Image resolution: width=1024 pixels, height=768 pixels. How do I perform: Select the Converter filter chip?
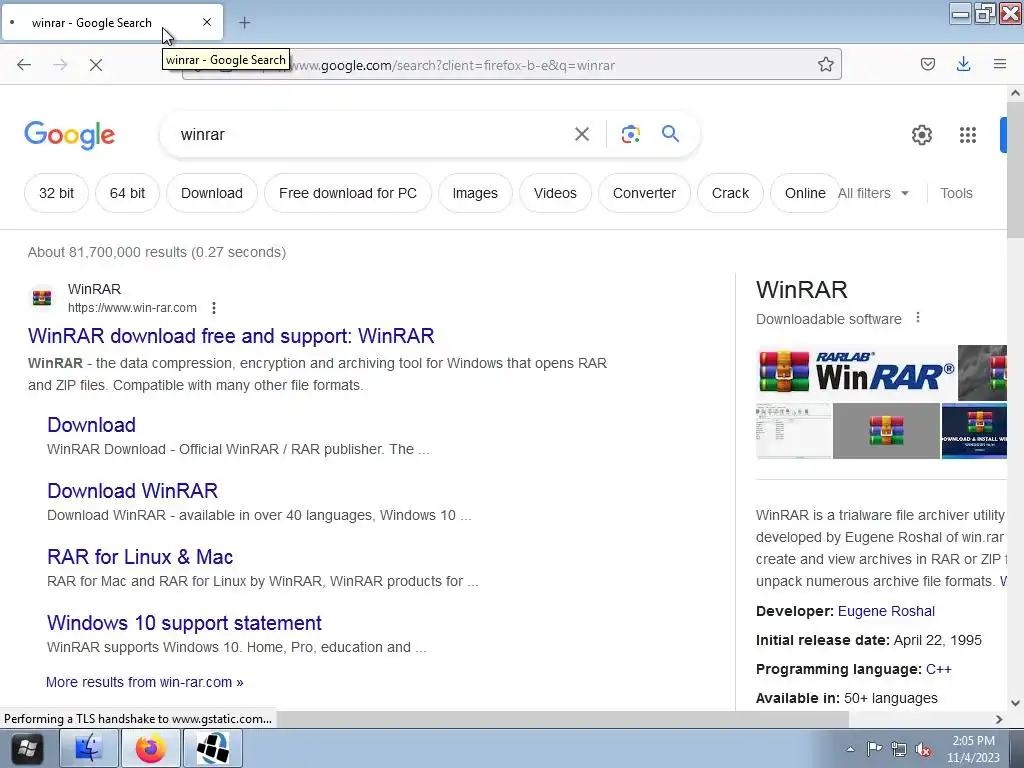[644, 193]
